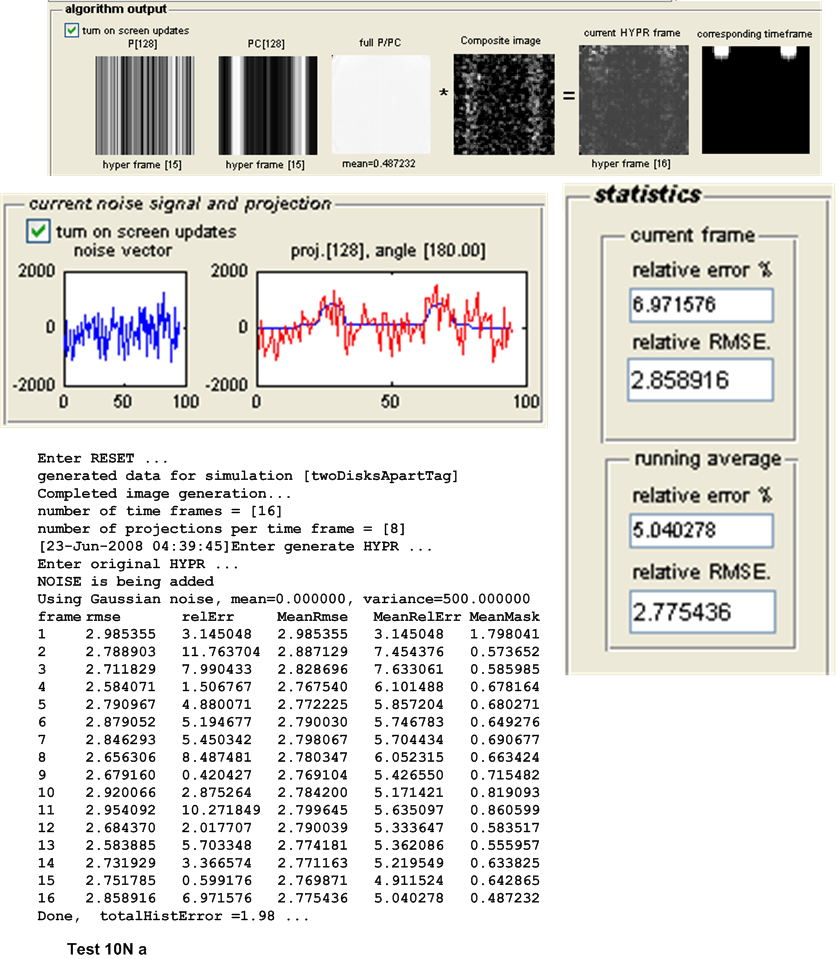
Task: Uncheck screen updates in noise signal panel
Action: 39,231
